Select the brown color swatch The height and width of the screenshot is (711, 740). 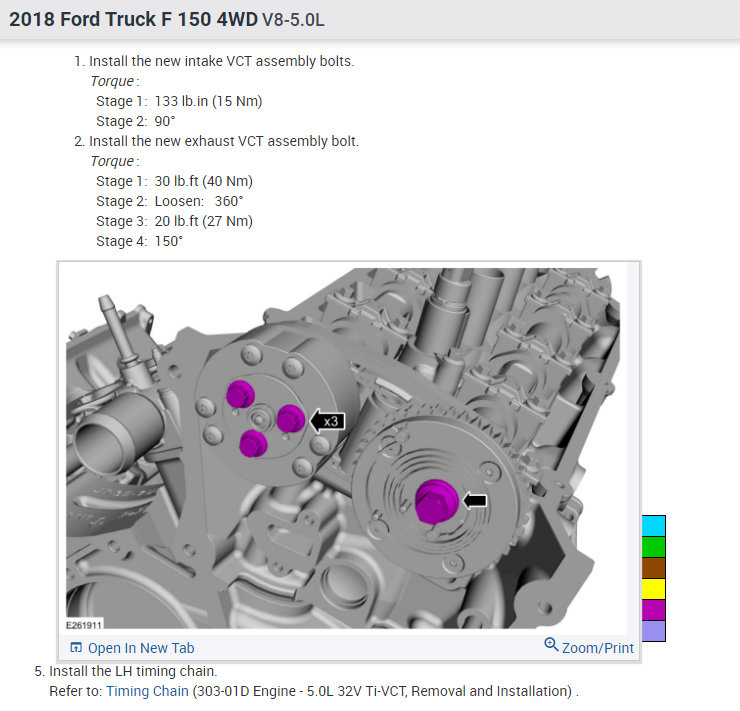[x=654, y=568]
